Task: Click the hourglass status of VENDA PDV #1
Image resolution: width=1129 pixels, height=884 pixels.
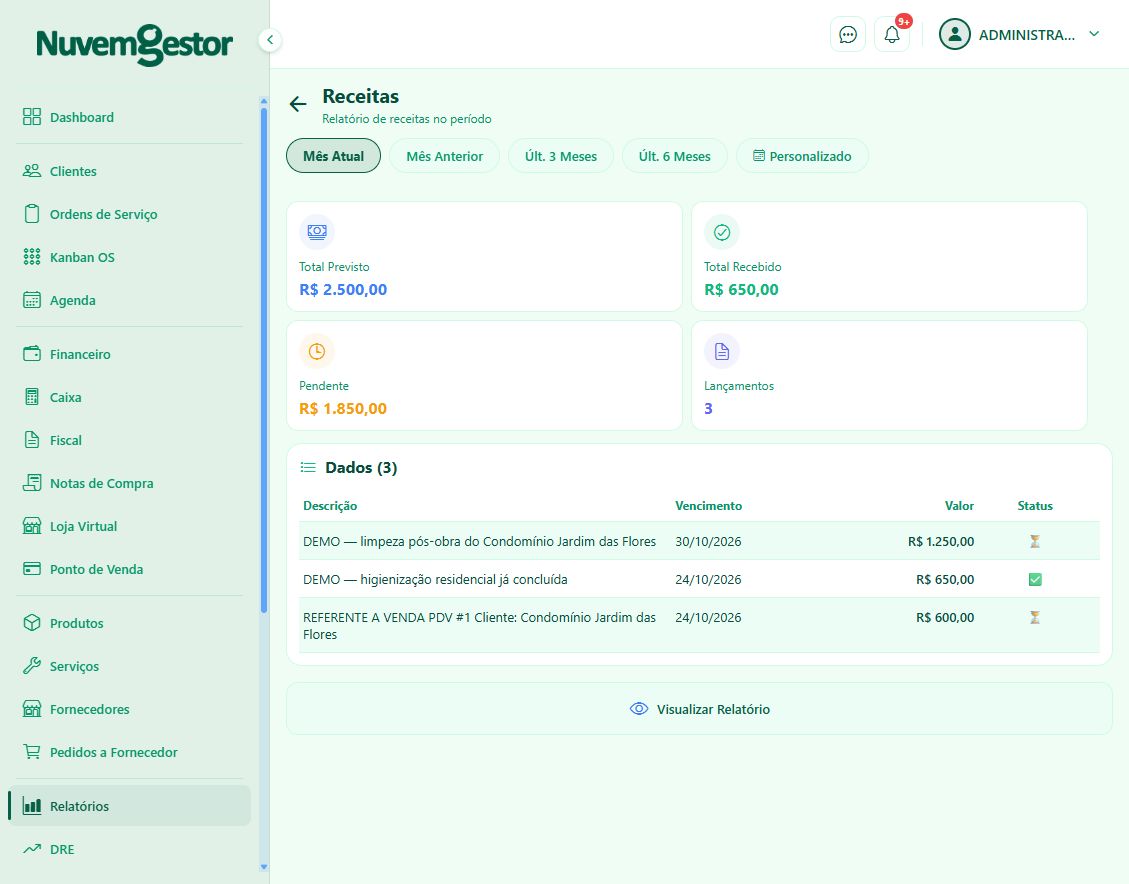Action: (1035, 618)
